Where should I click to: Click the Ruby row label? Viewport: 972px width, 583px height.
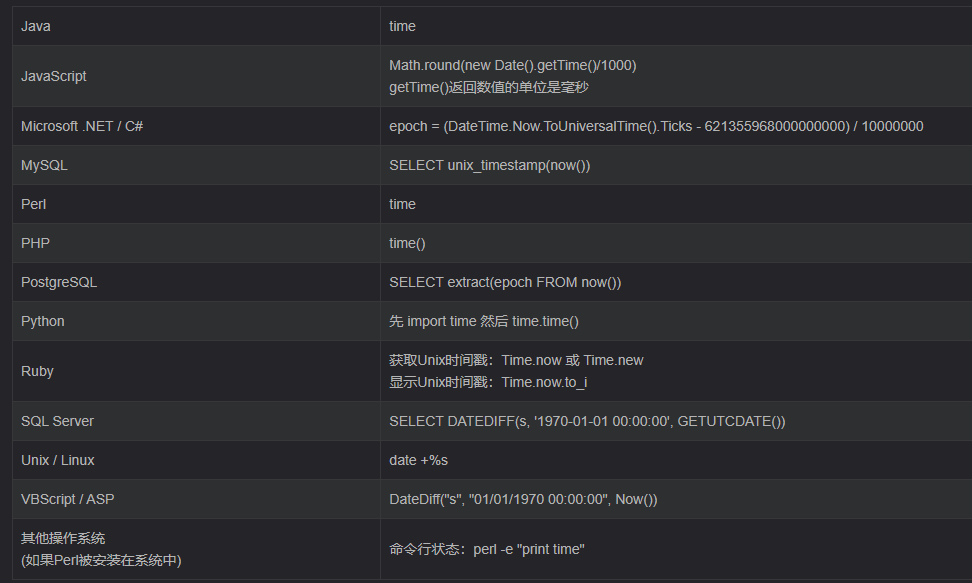pos(37,371)
